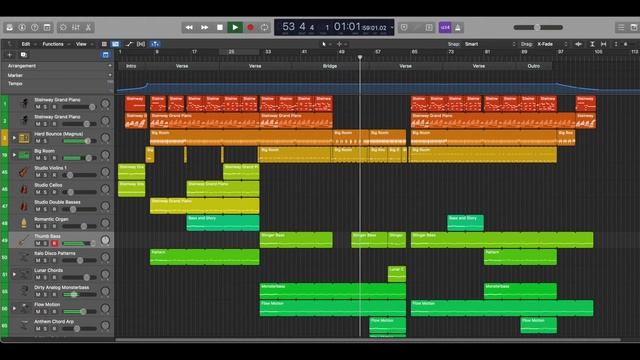The height and width of the screenshot is (360, 640).
Task: Fast forward the project
Action: [204, 27]
